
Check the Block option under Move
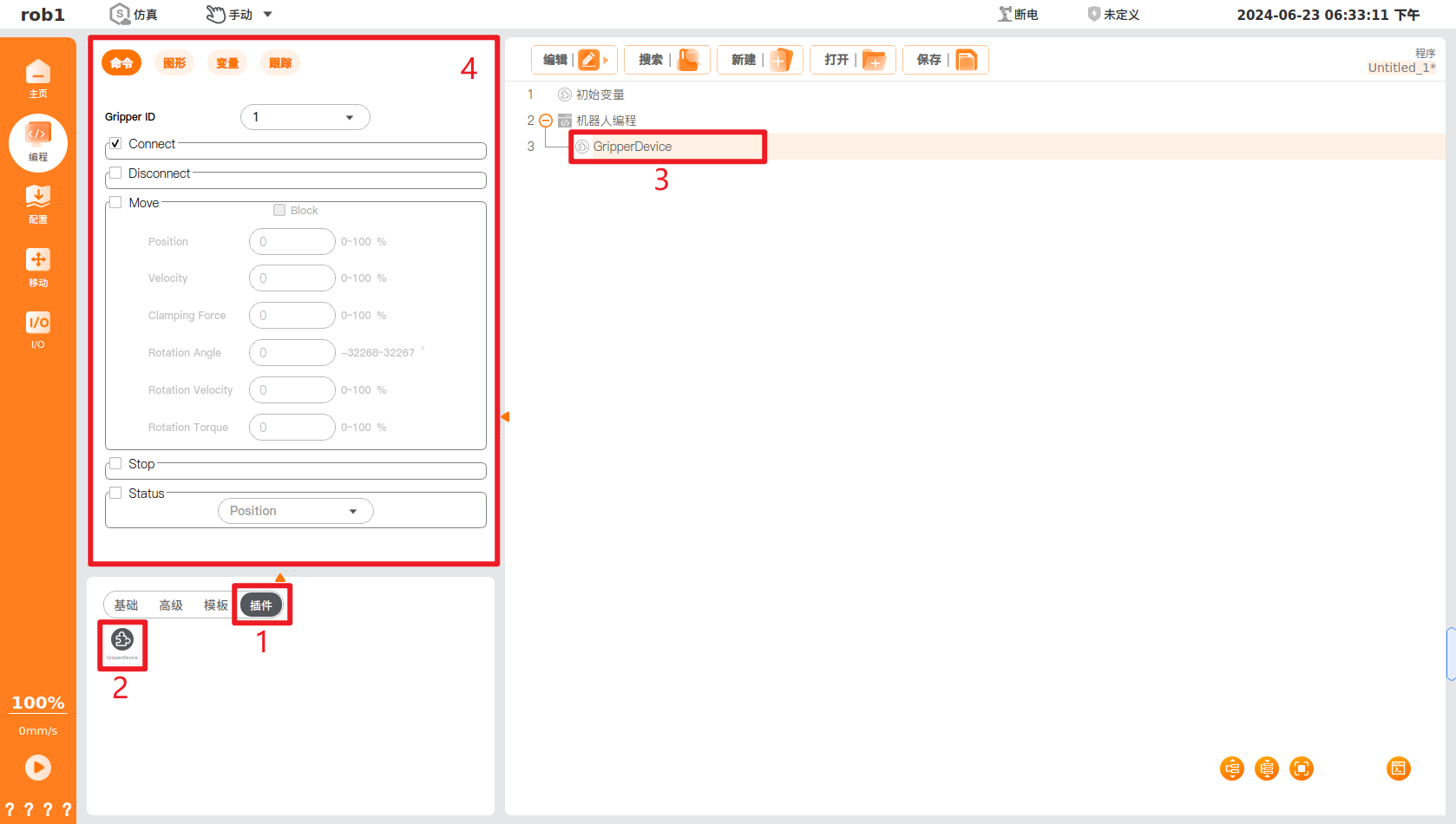pyautogui.click(x=279, y=209)
